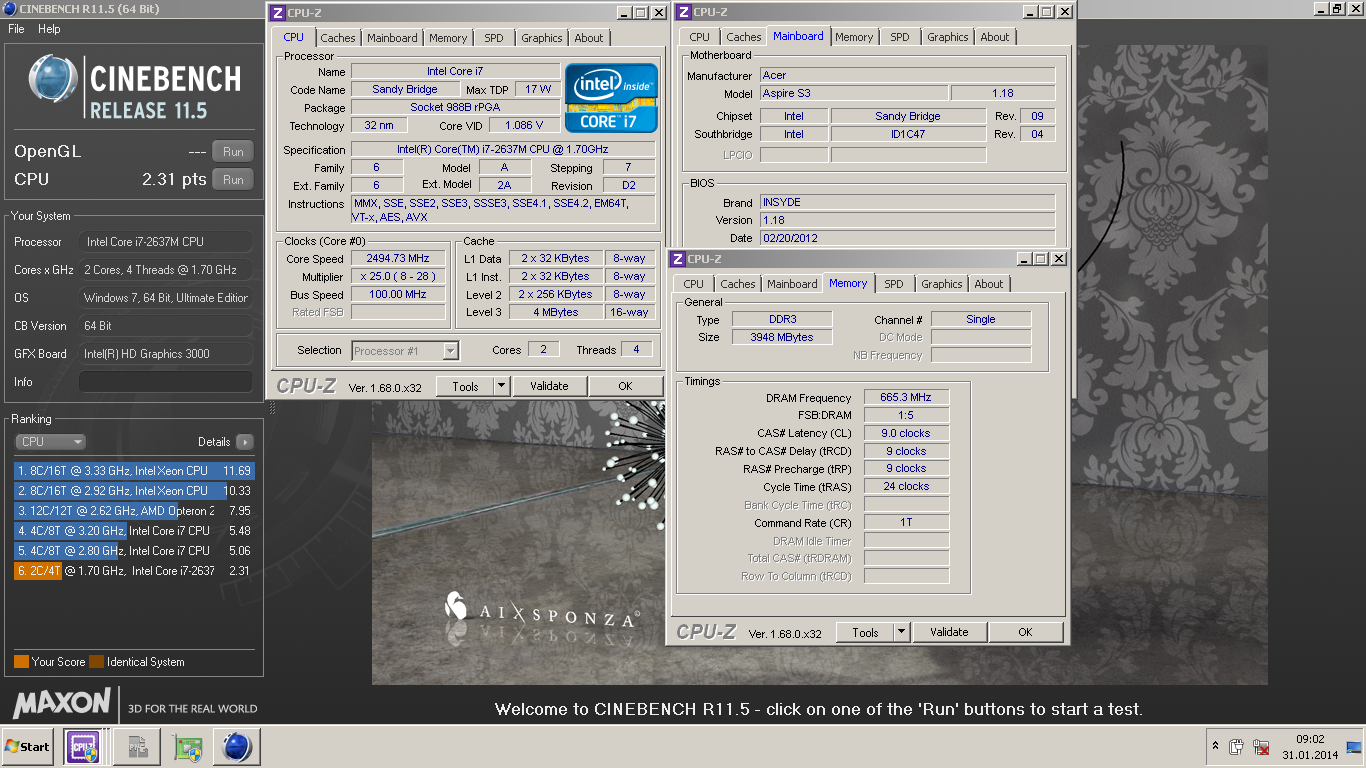Switch to CPU tab in Memory CPU-Z window
The image size is (1366, 768).
point(694,284)
